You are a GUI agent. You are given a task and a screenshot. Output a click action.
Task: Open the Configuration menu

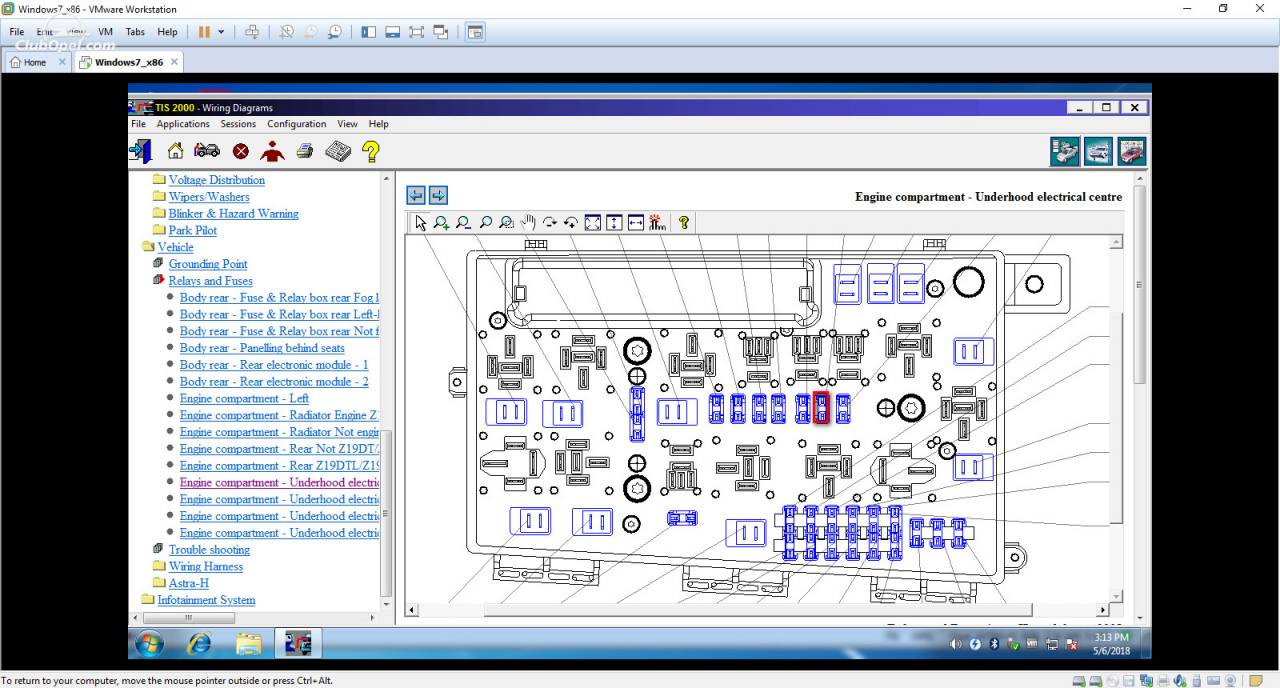(x=296, y=124)
